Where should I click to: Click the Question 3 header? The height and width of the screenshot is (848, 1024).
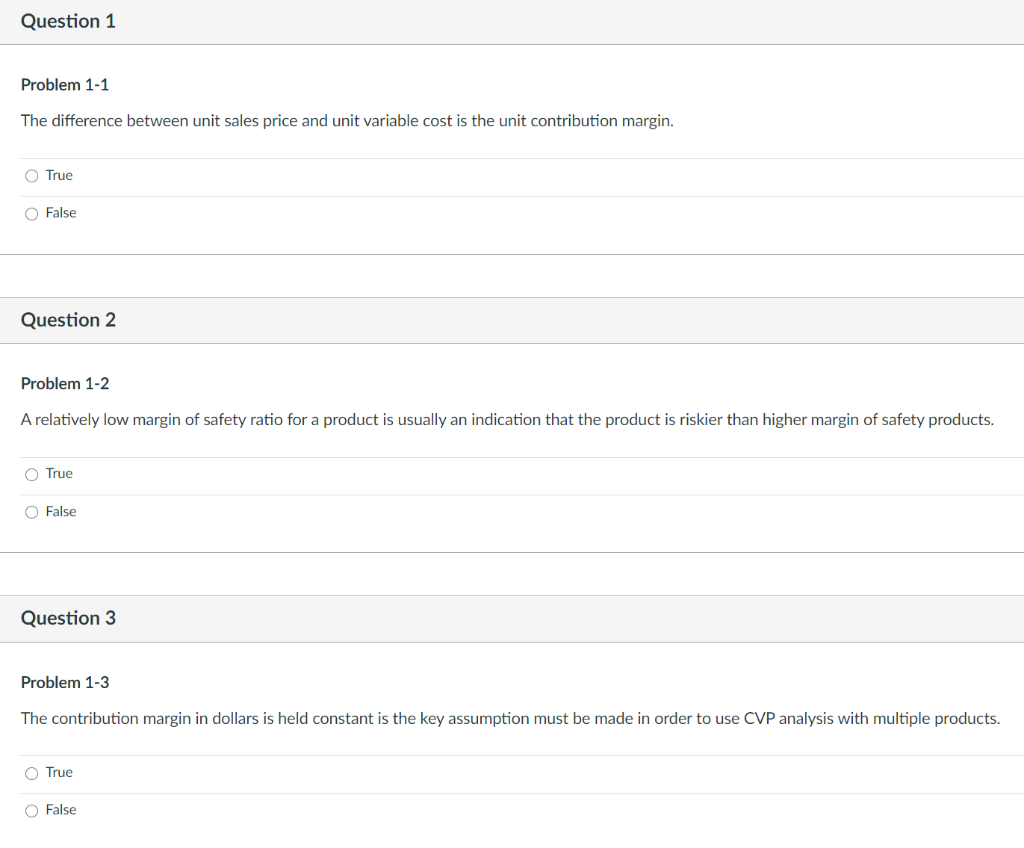(x=68, y=618)
